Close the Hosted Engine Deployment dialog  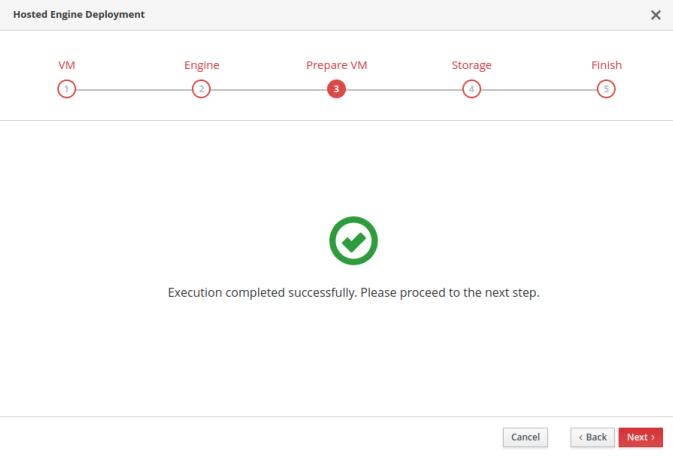click(x=655, y=15)
